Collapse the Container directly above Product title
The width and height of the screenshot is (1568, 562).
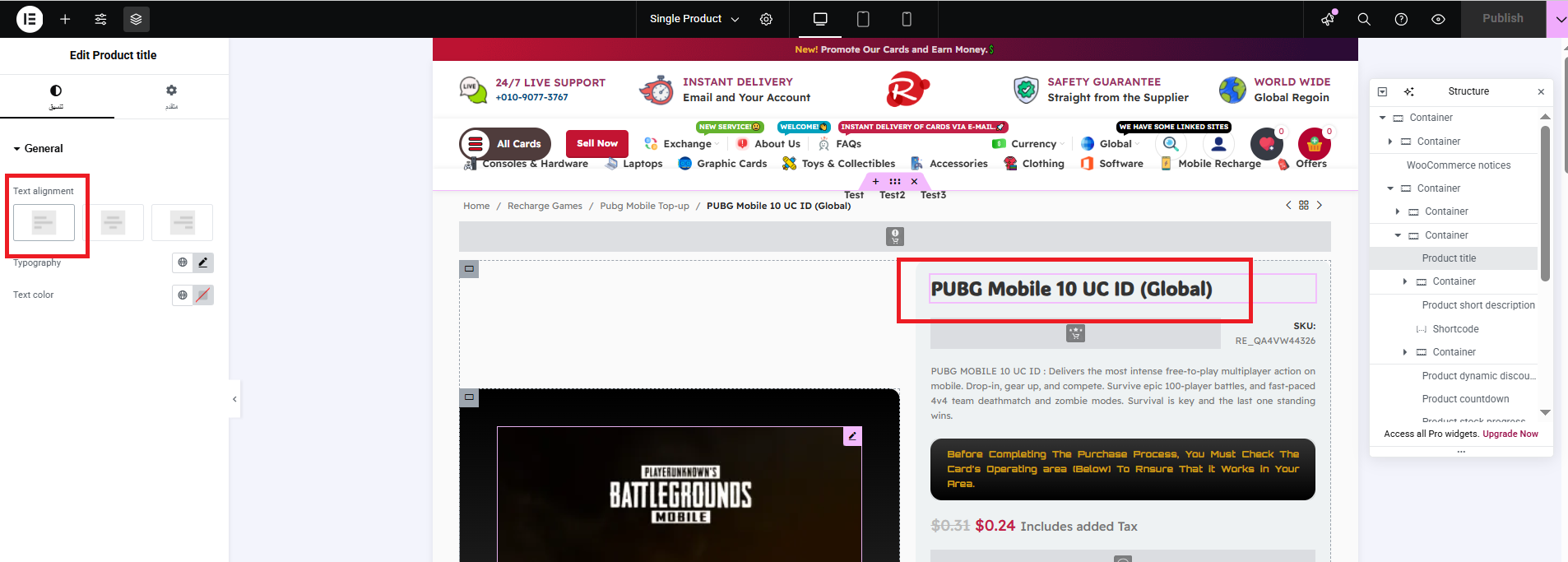tap(1398, 235)
